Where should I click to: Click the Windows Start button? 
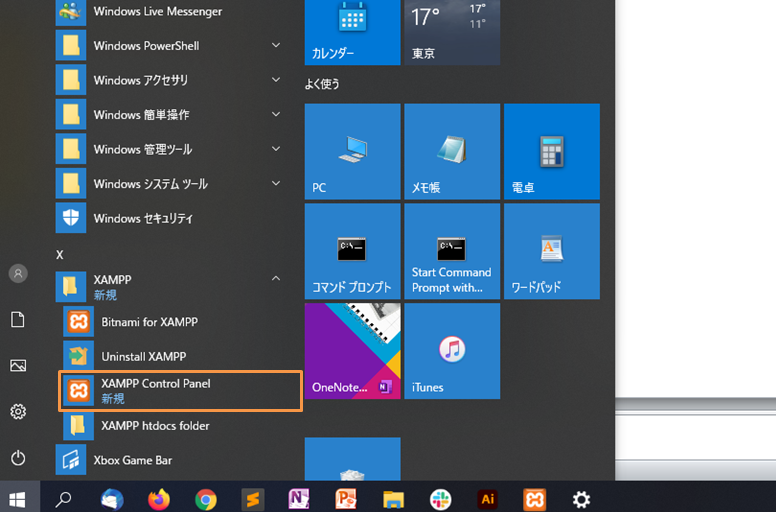pyautogui.click(x=18, y=499)
